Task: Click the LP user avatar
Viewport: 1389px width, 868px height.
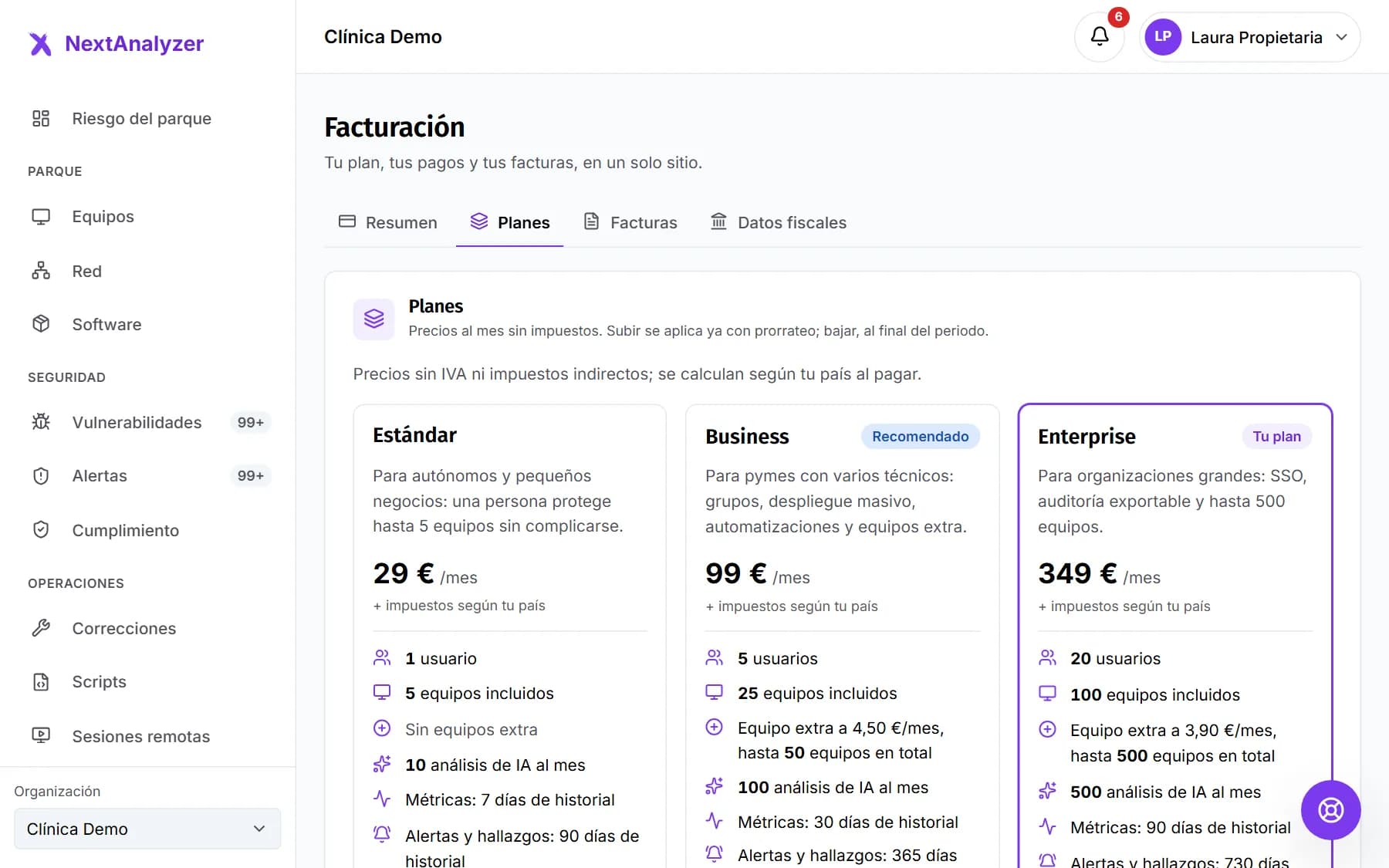Action: (1163, 37)
